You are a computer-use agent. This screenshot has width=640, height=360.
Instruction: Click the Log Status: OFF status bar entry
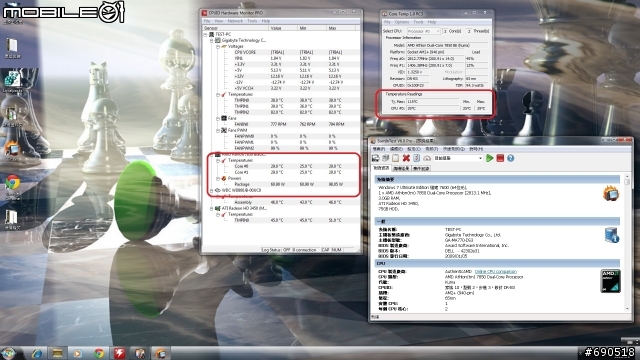click(276, 250)
